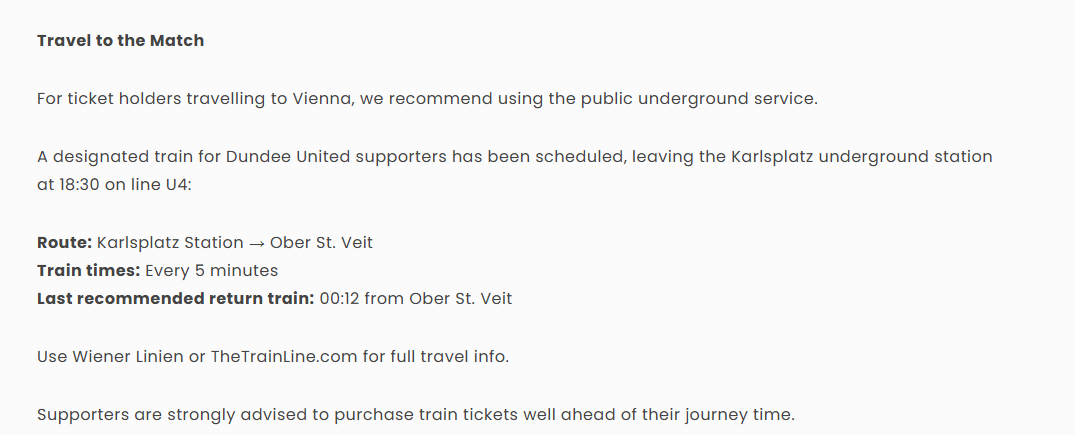Viewport: 1075px width, 435px height.
Task: Click the bold "Route:" label
Action: [x=64, y=243]
